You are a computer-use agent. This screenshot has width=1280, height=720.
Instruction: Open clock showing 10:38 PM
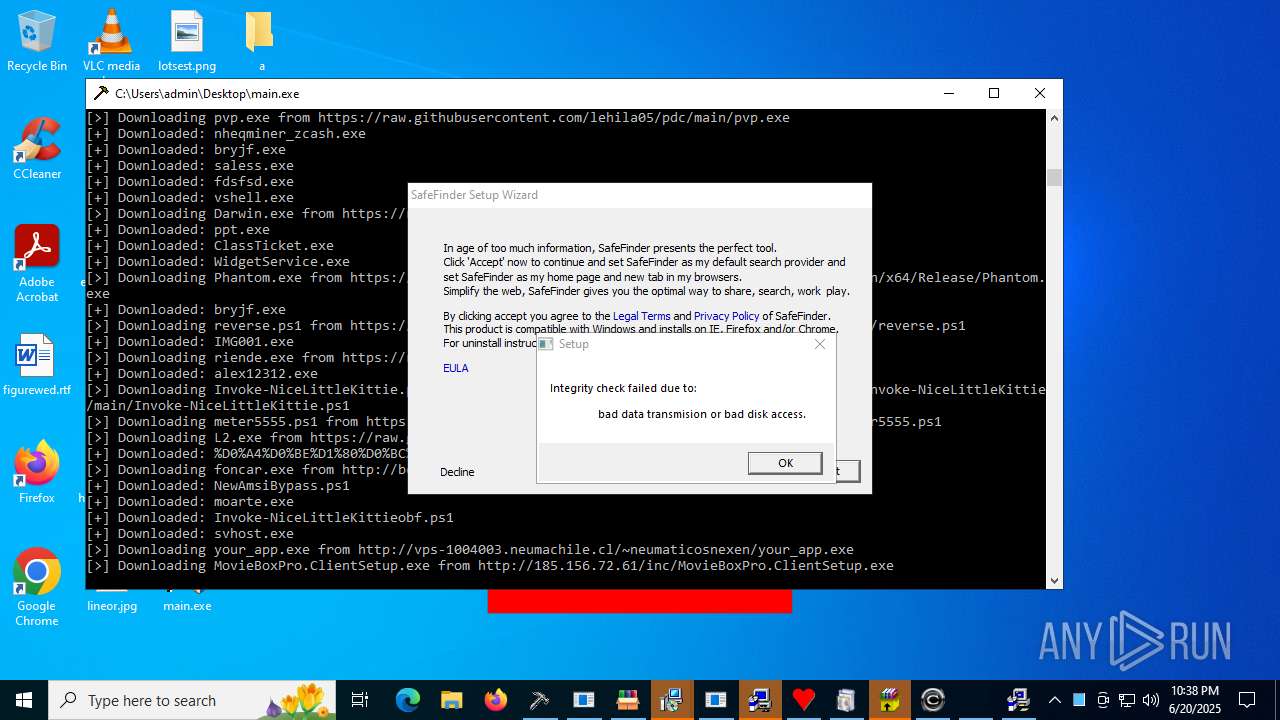[x=1195, y=700]
